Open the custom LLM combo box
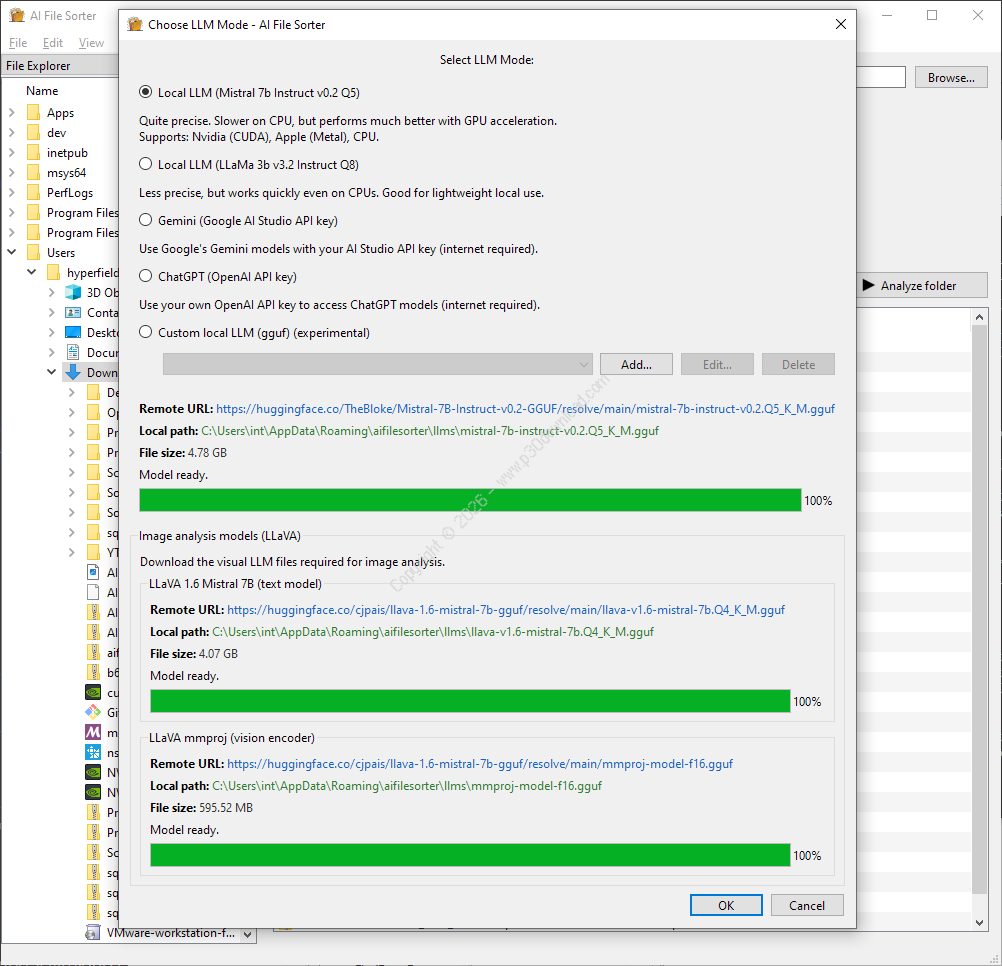The height and width of the screenshot is (966, 1002). coord(378,365)
